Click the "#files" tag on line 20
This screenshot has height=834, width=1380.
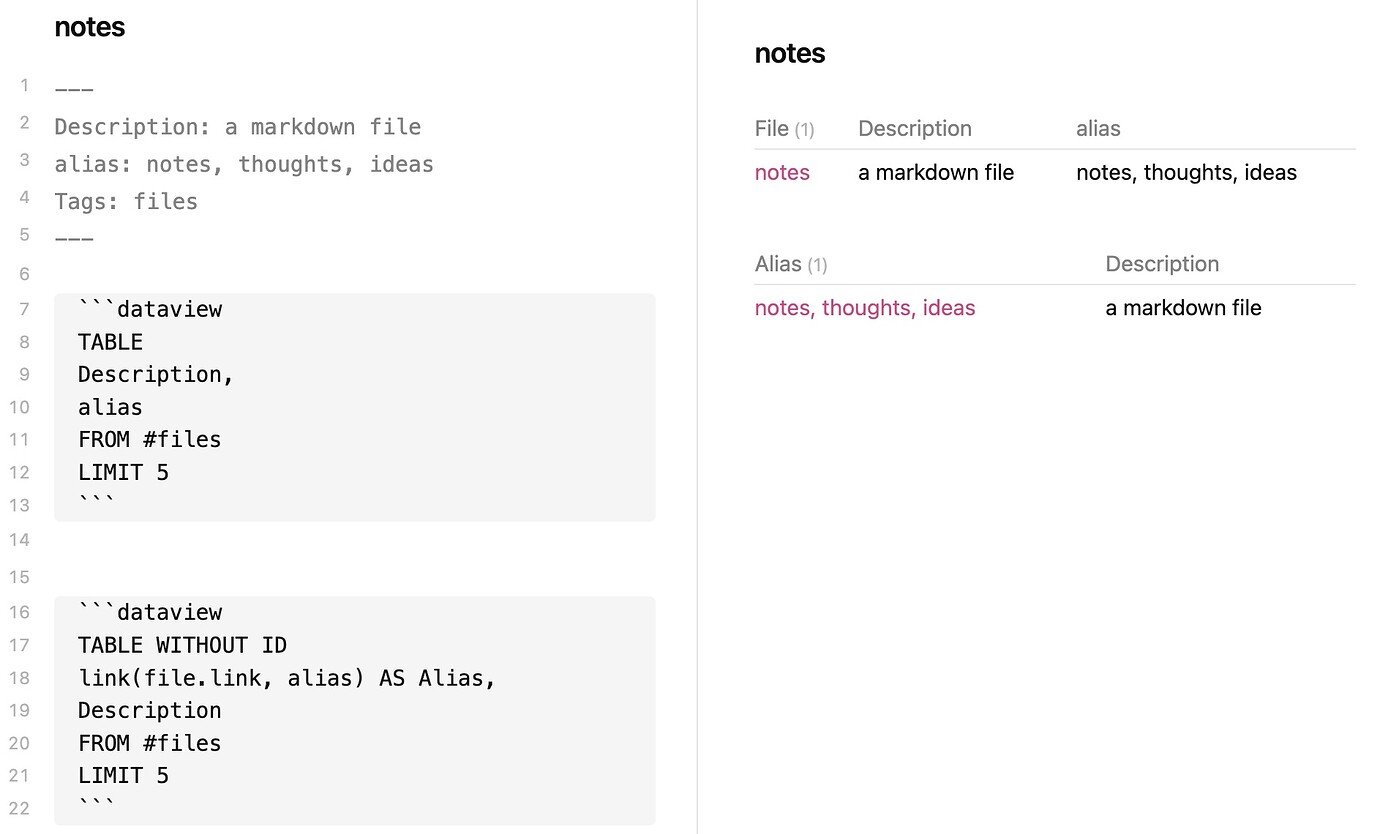pos(194,742)
